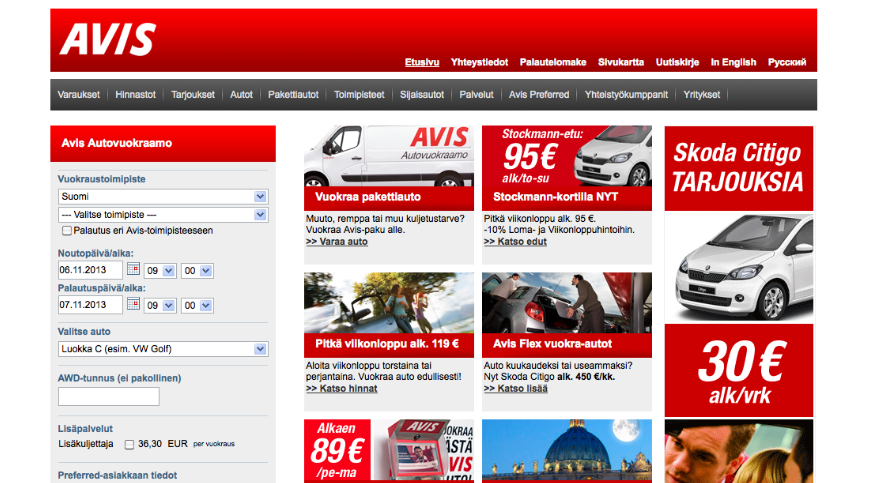Viewport: 870px width, 483px height.
Task: Select Pakettiautot in navigation bar
Action: 293,95
